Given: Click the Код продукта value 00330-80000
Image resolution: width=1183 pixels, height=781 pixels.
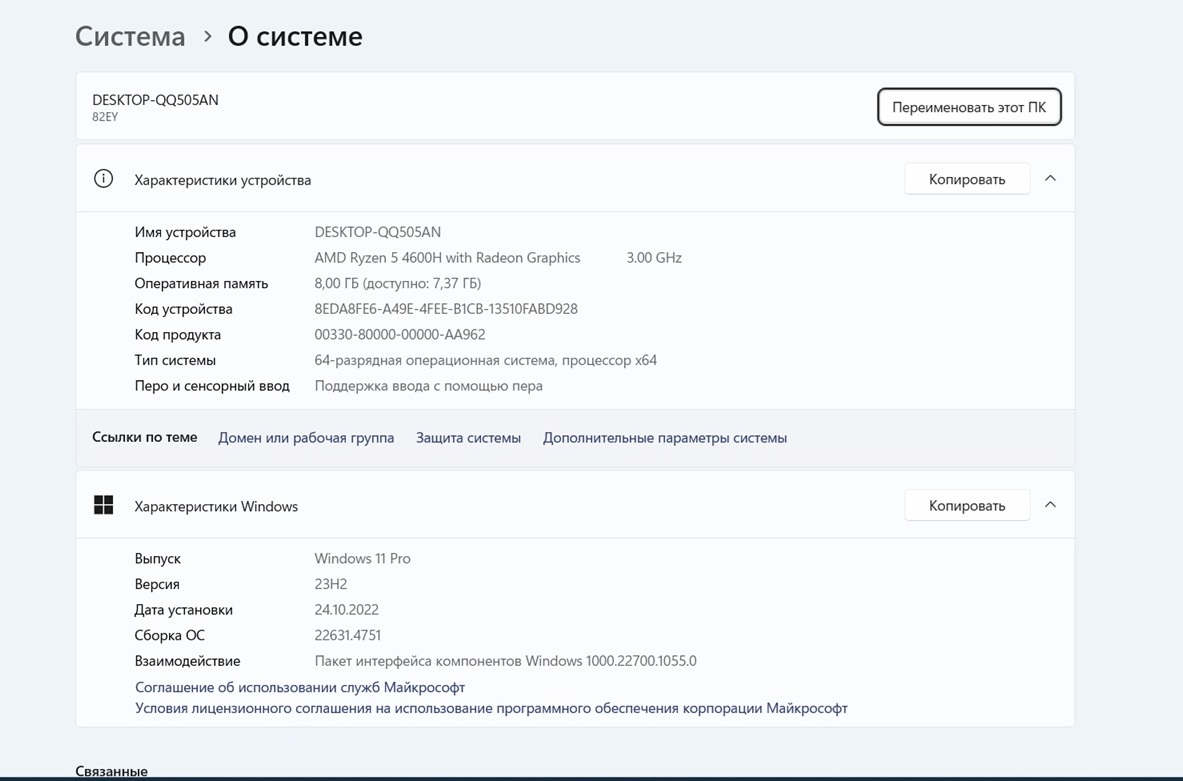Looking at the screenshot, I should [400, 335].
